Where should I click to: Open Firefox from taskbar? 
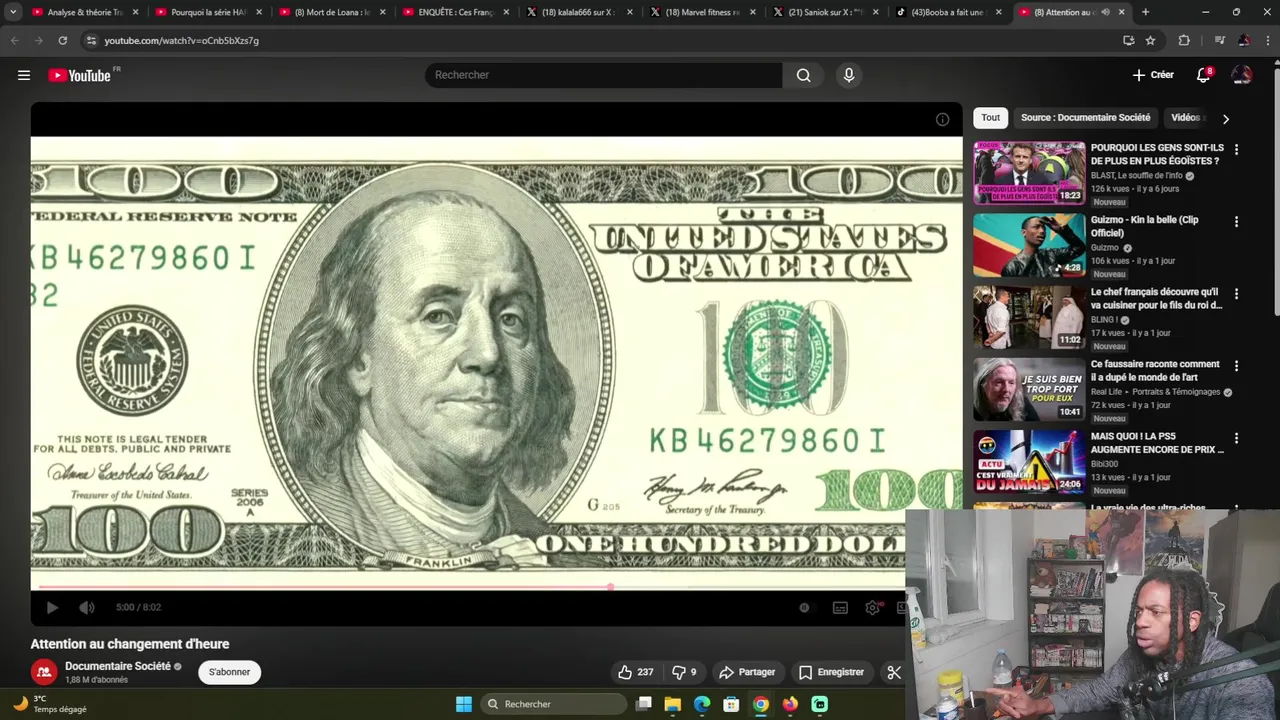(790, 704)
